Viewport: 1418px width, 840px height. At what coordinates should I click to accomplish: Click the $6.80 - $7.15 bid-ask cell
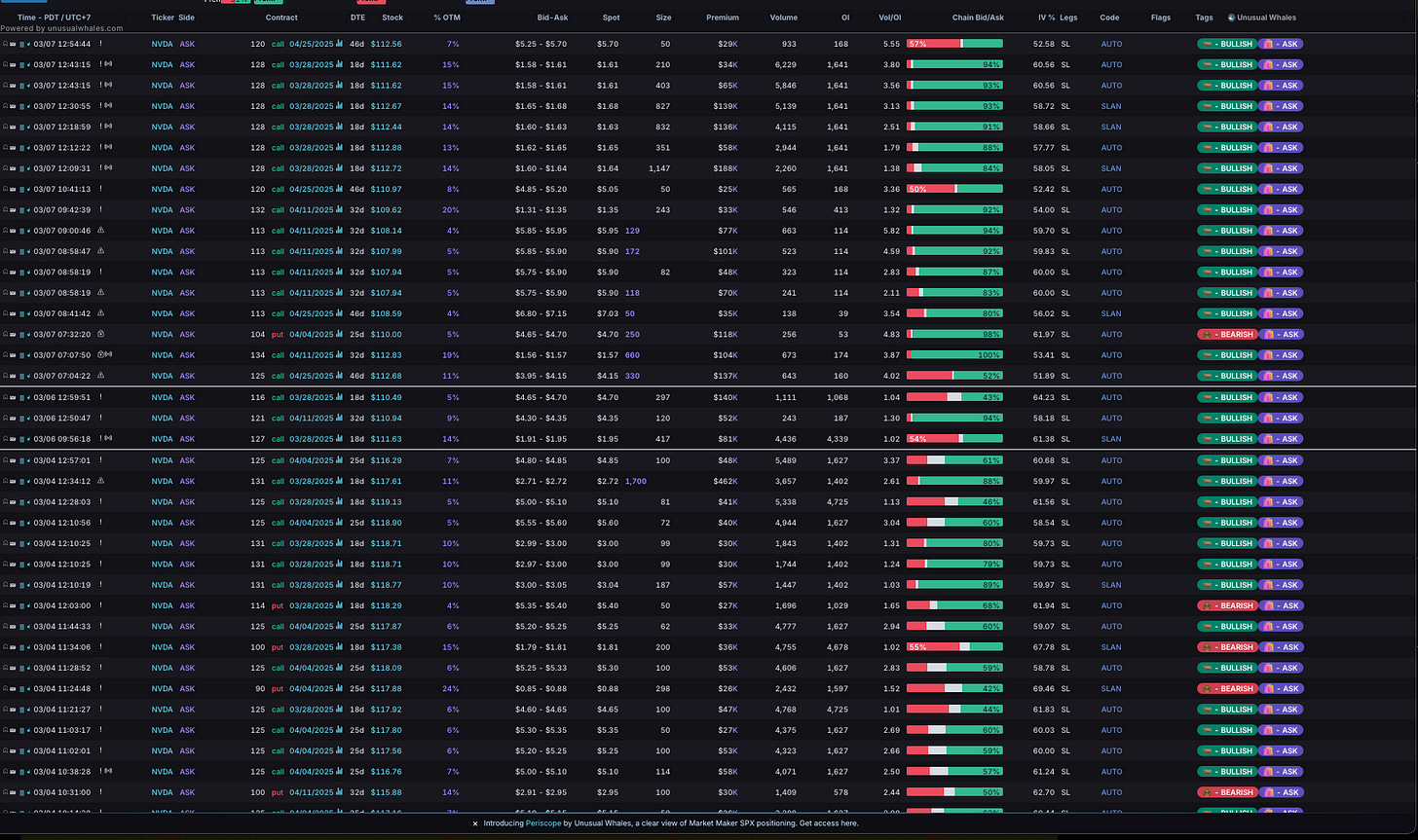541,313
